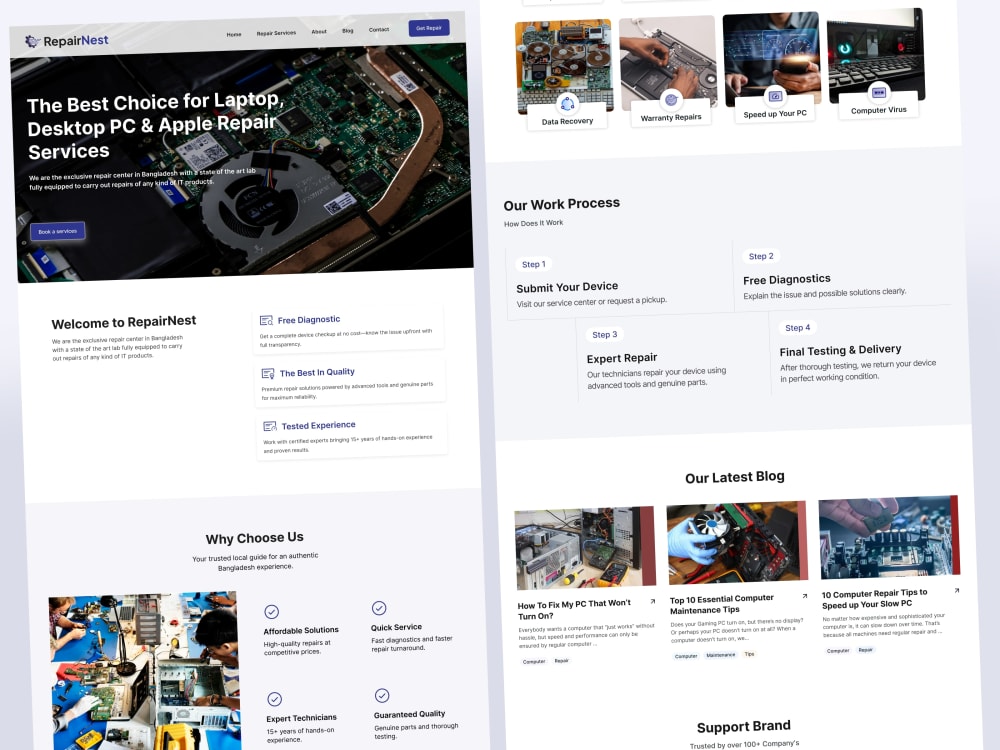Select the Step 1 badge

[534, 264]
